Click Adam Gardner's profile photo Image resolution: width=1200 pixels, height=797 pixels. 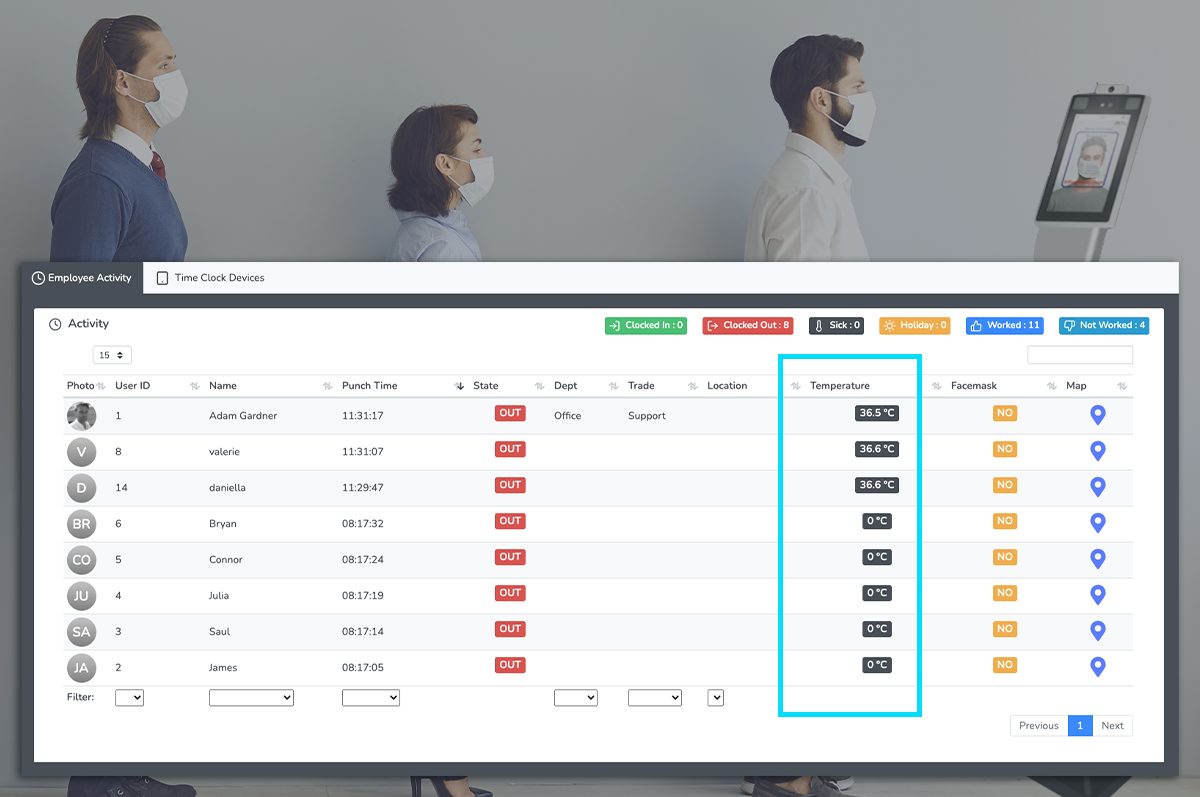pos(81,416)
